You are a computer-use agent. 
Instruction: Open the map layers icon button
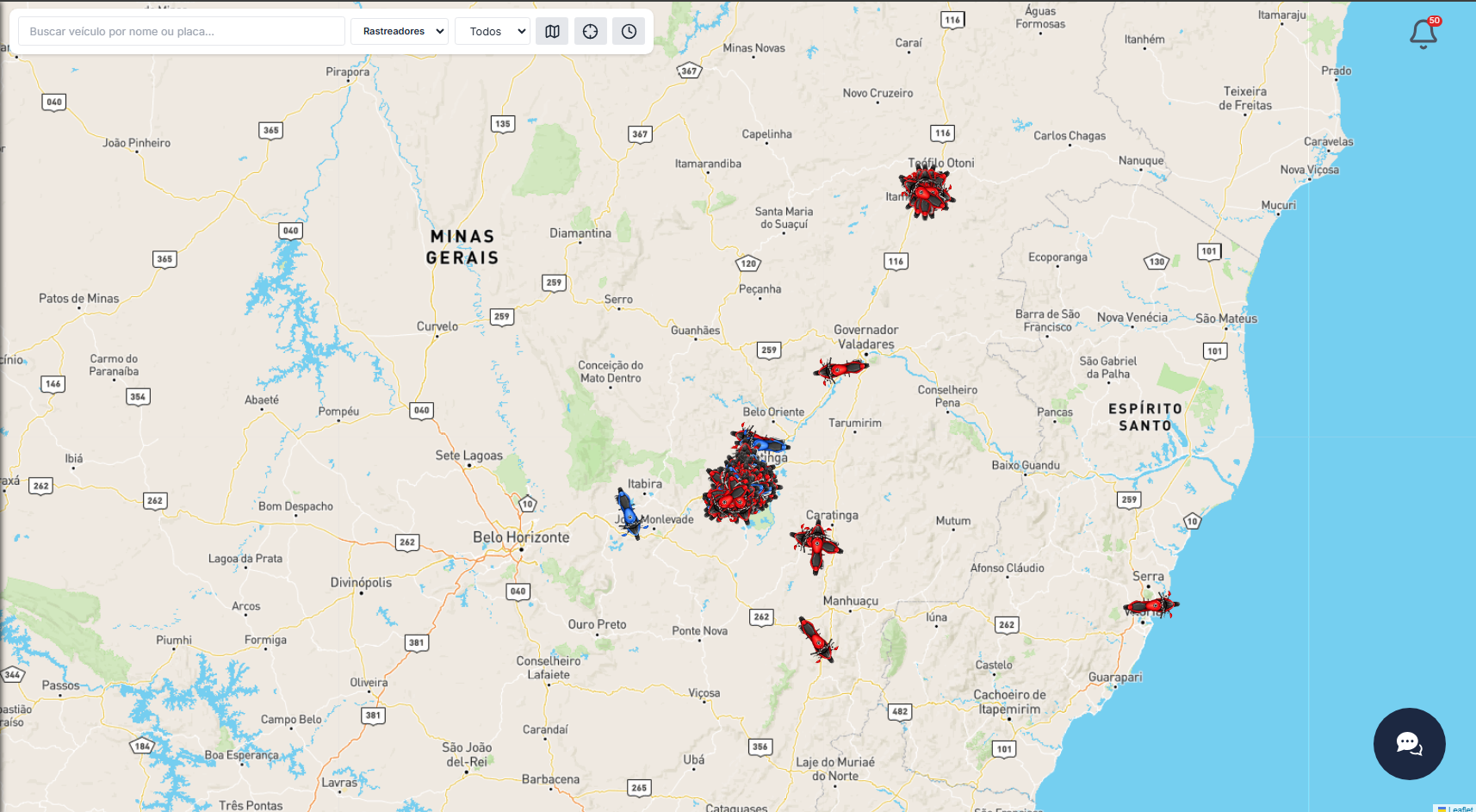[x=552, y=31]
